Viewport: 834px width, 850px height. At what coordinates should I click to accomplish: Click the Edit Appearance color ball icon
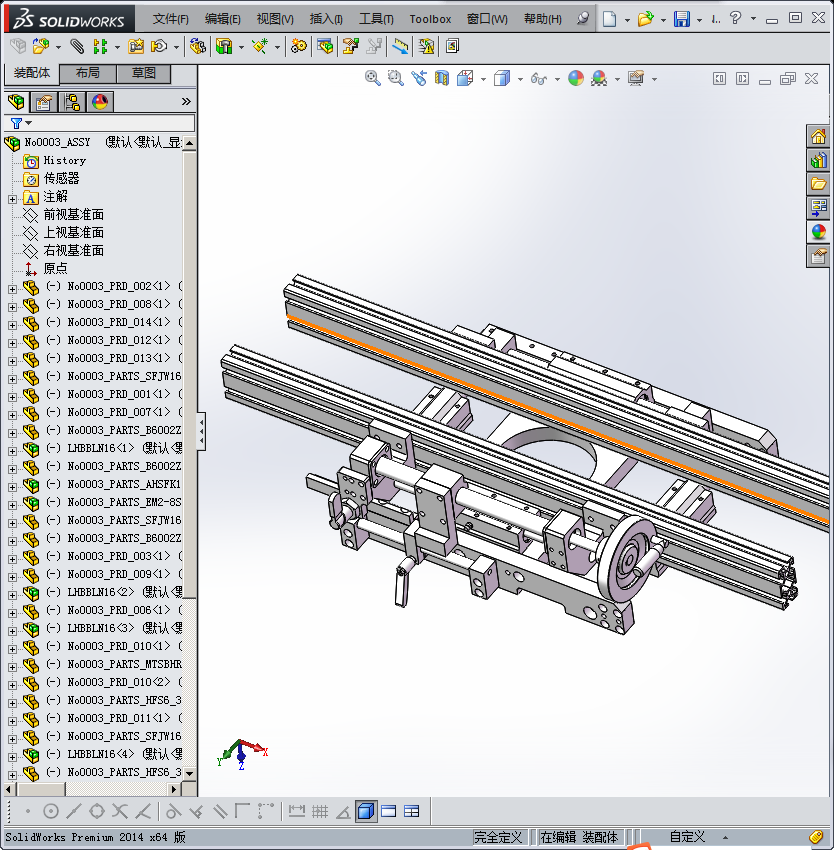coord(576,78)
